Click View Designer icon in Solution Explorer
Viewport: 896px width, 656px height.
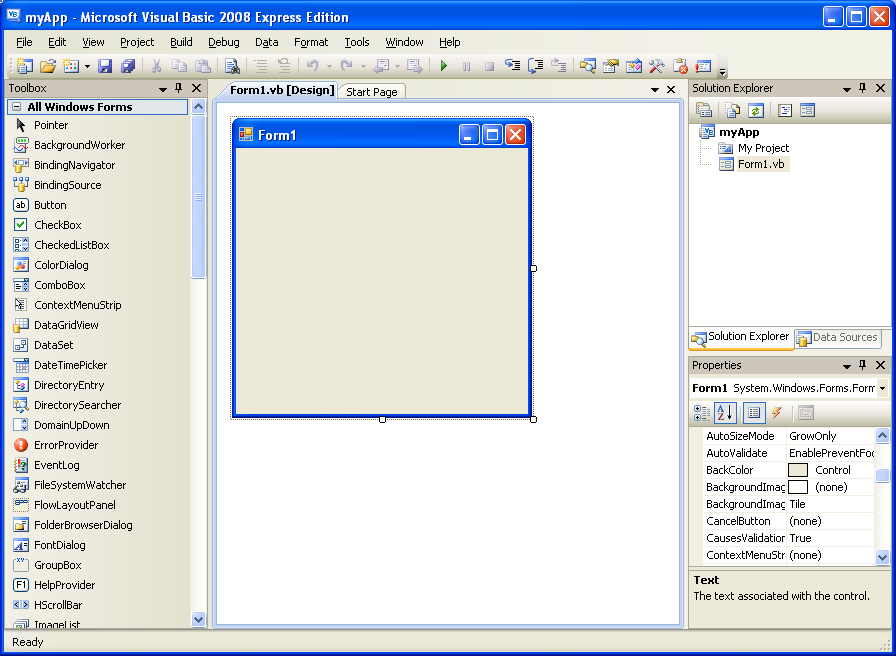click(807, 110)
